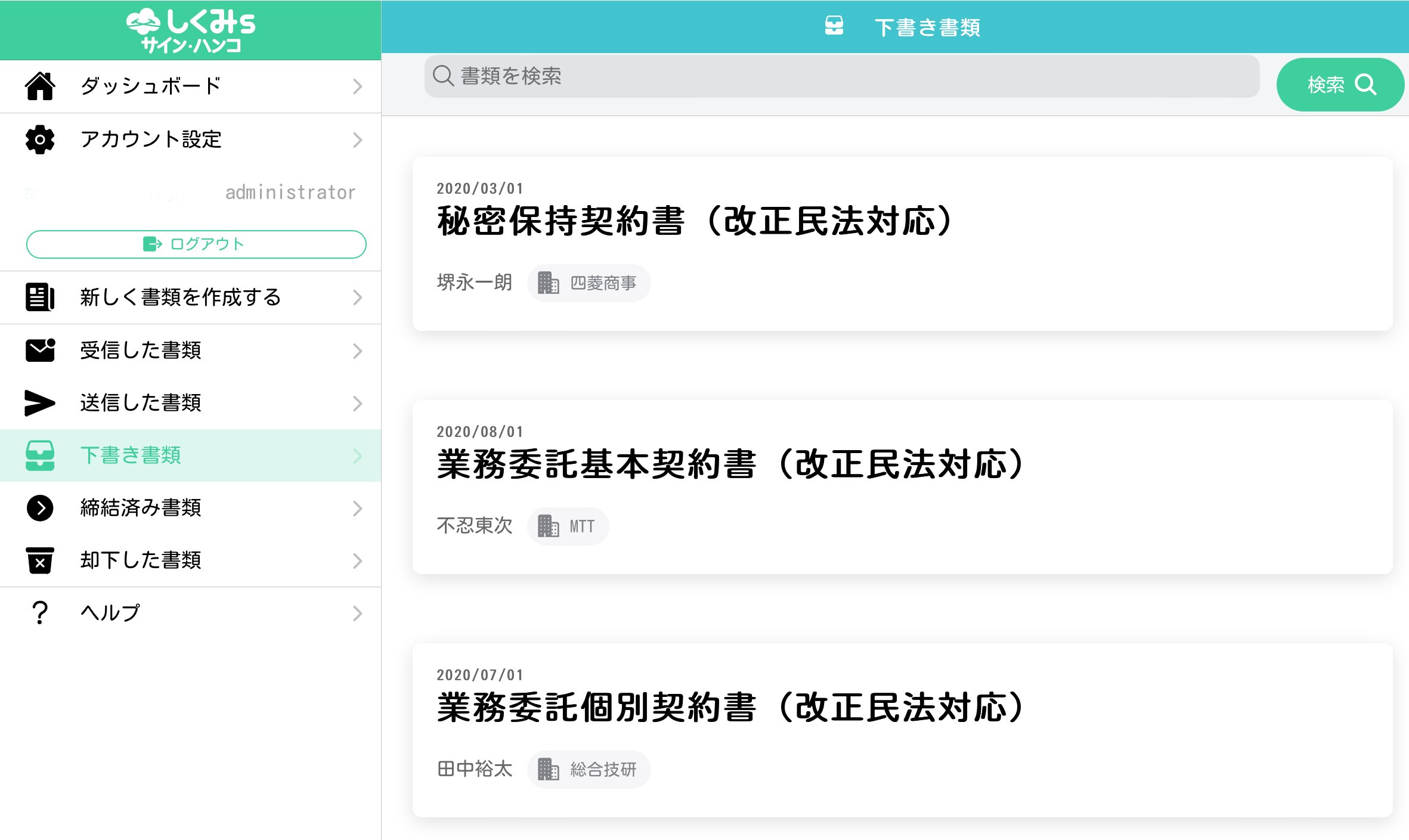Click the date 2020/03/01
Screen dimensions: 1409x840
(480, 188)
